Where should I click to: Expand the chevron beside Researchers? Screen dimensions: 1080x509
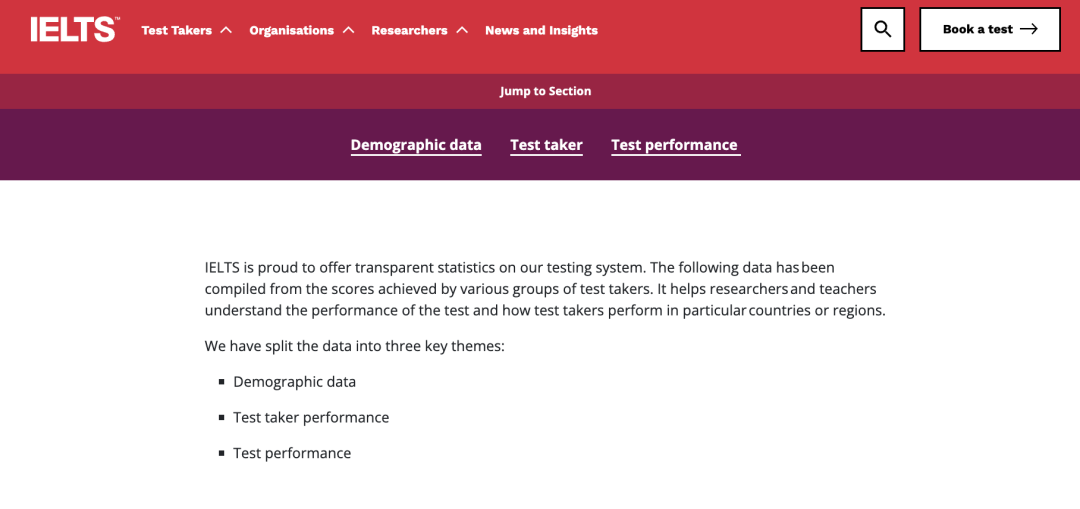click(462, 30)
